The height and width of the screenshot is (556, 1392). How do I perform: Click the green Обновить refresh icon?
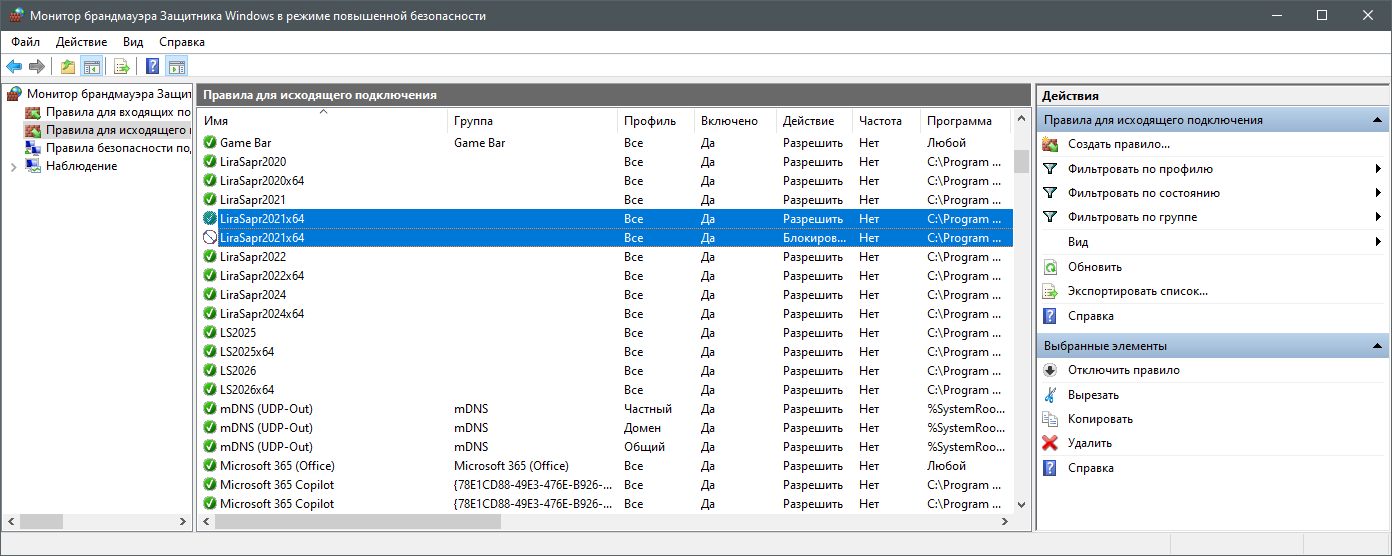point(1050,267)
